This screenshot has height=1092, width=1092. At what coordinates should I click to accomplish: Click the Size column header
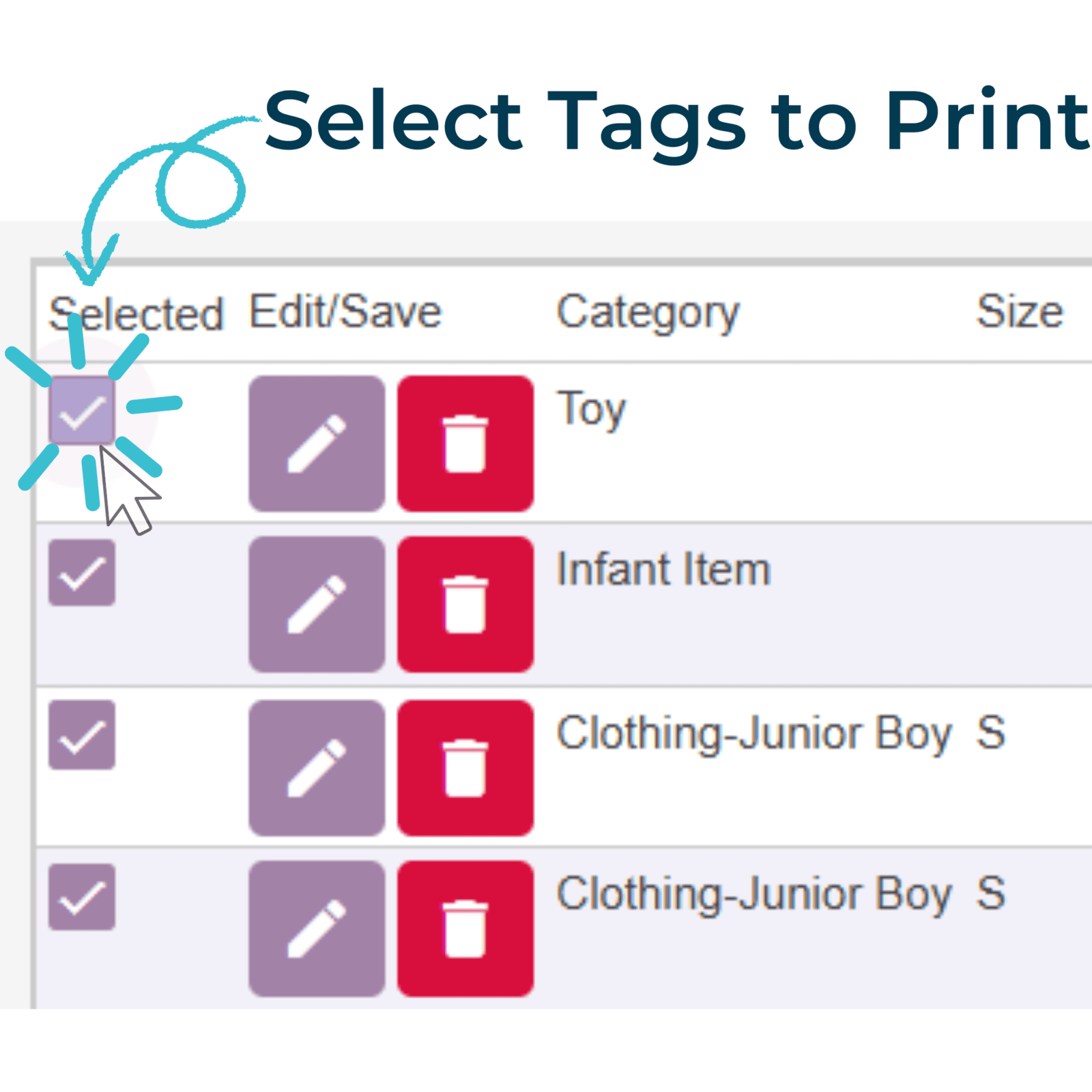pos(1020,312)
